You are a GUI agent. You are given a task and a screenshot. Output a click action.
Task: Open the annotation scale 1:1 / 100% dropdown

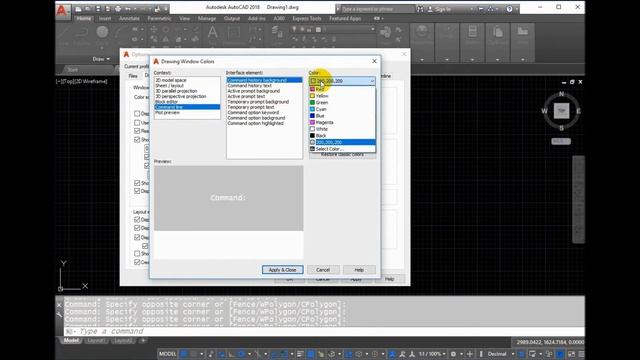[432, 354]
